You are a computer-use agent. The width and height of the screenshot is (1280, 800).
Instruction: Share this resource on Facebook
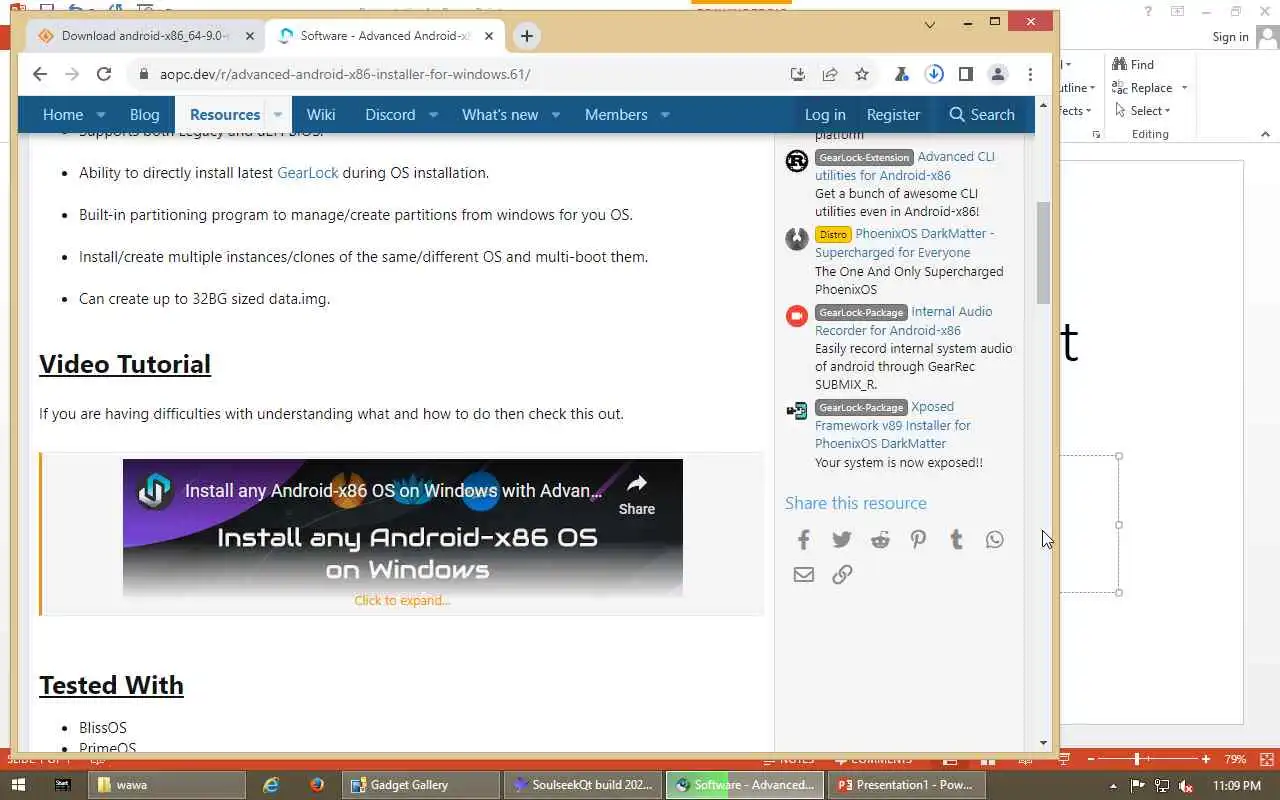pos(804,540)
